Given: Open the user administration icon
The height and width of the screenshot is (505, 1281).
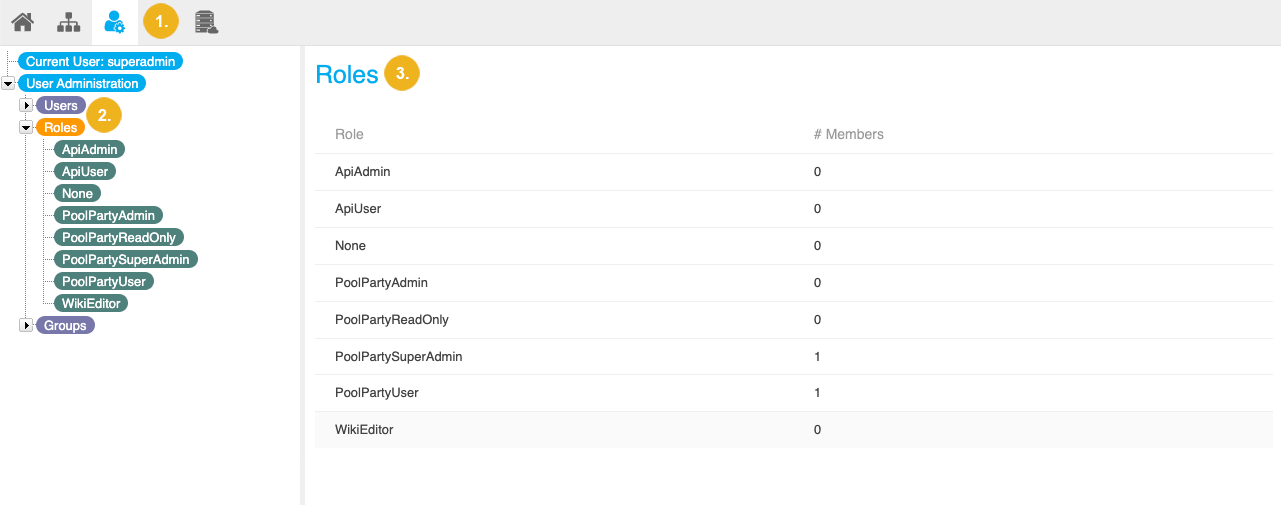Looking at the screenshot, I should pos(115,21).
